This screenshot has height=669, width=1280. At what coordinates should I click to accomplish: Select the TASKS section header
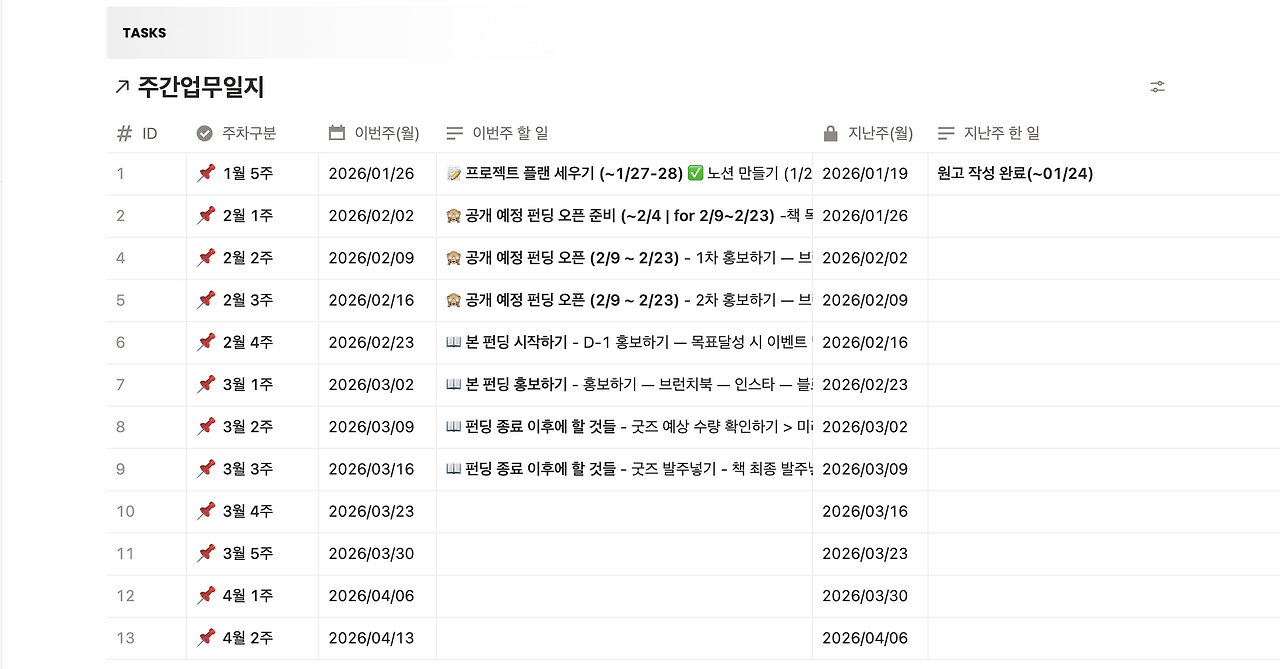coord(144,32)
